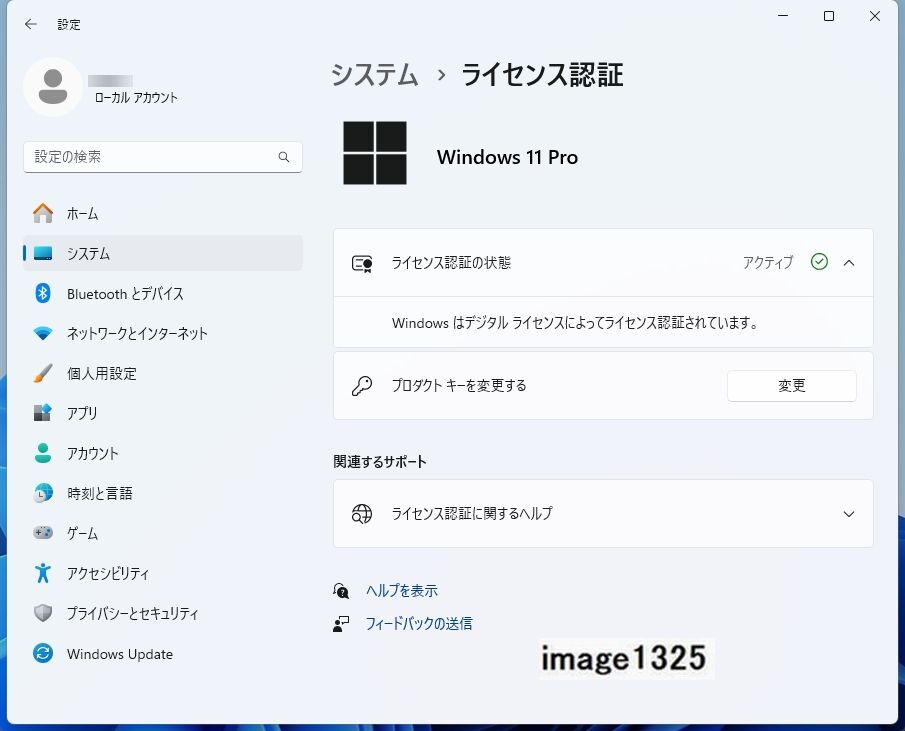
Task: Select システム in the sidebar
Action: 163,253
